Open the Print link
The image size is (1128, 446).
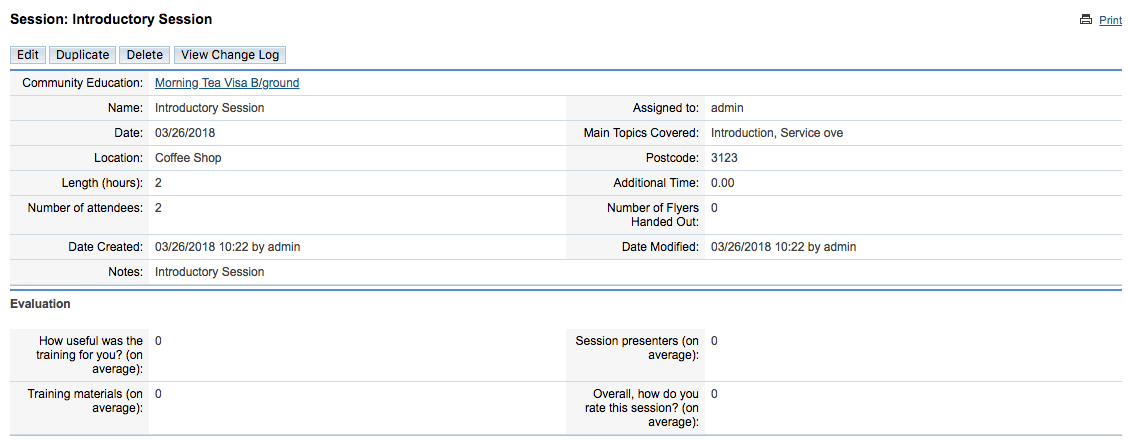click(1110, 20)
